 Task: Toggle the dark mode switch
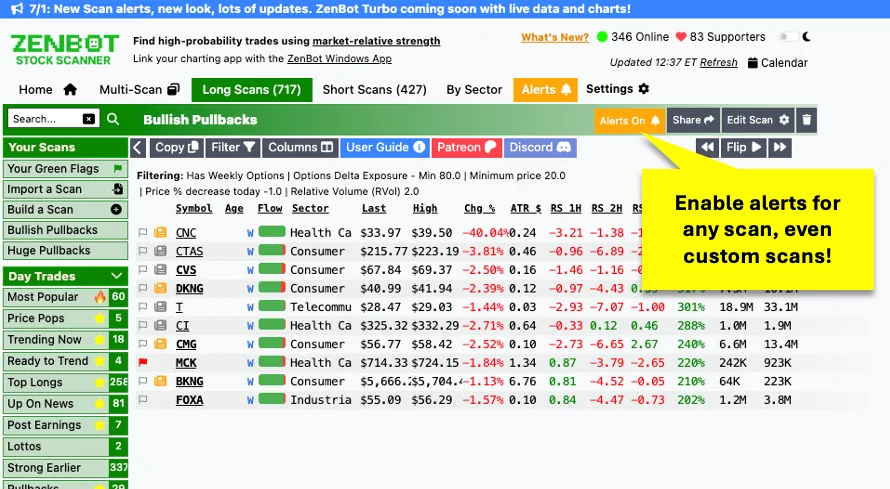click(x=788, y=37)
